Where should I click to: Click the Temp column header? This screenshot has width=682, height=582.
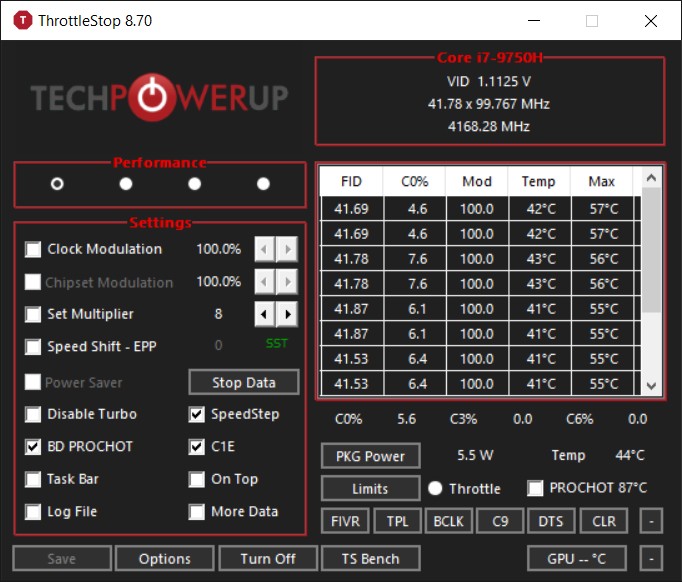coord(539,181)
